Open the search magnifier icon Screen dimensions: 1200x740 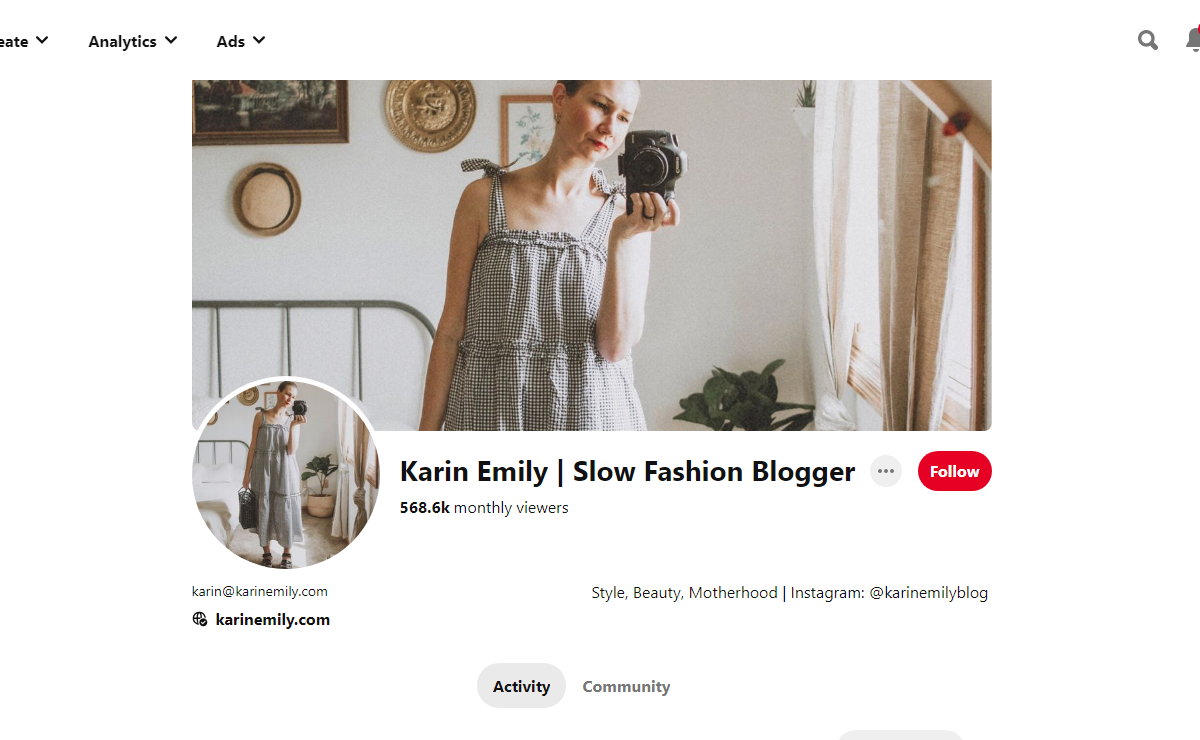coord(1148,40)
